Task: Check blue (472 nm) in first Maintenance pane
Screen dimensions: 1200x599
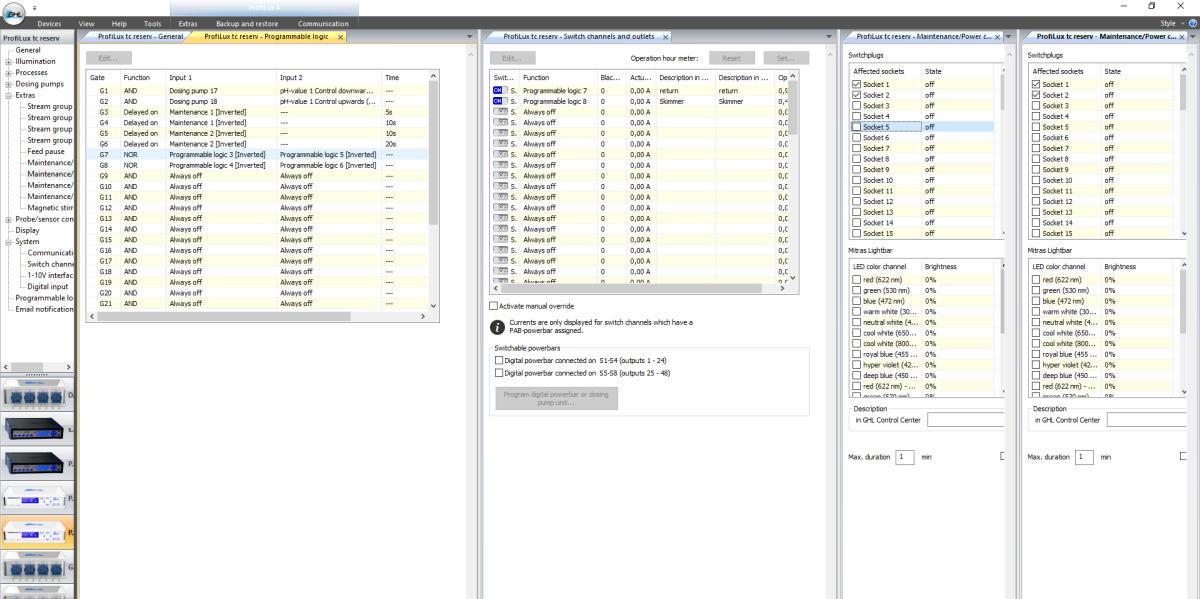Action: pos(855,301)
